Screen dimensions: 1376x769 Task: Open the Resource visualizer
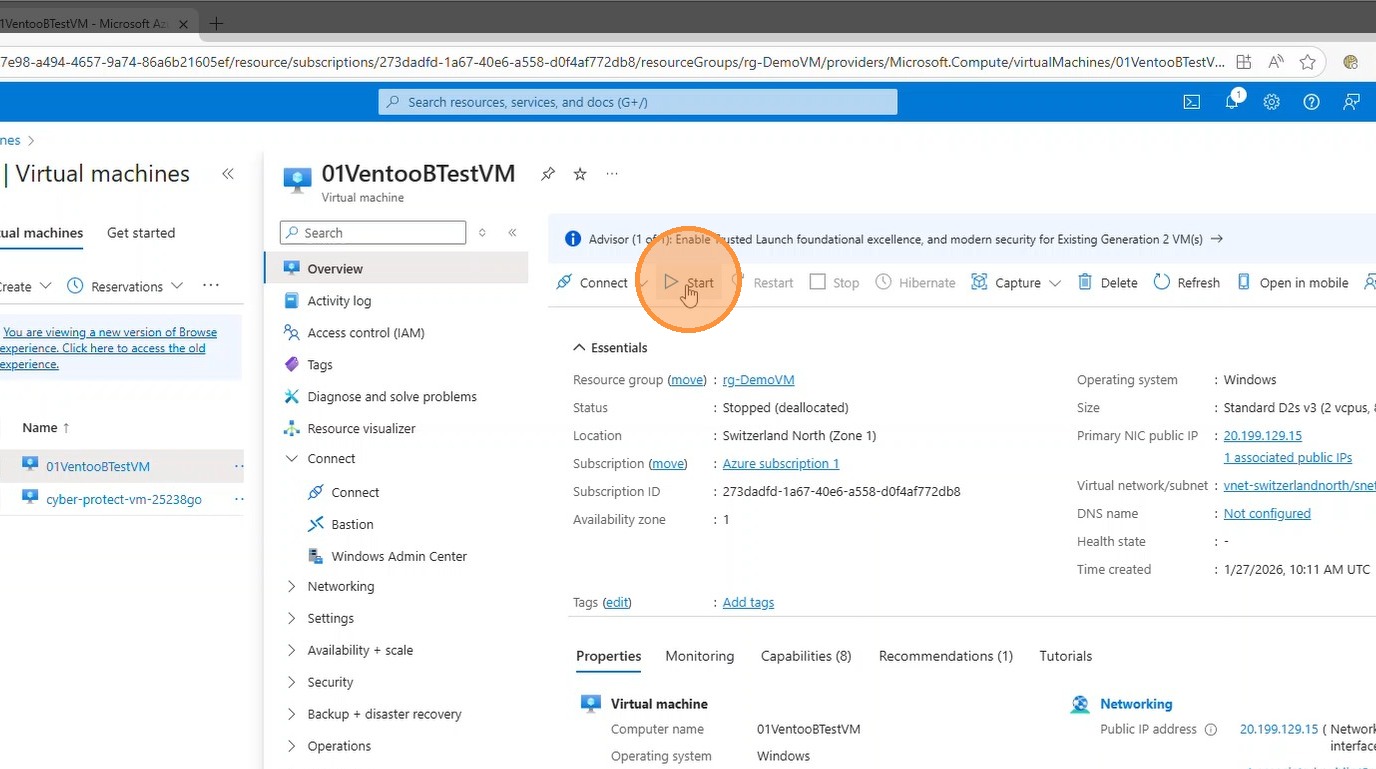click(x=361, y=429)
